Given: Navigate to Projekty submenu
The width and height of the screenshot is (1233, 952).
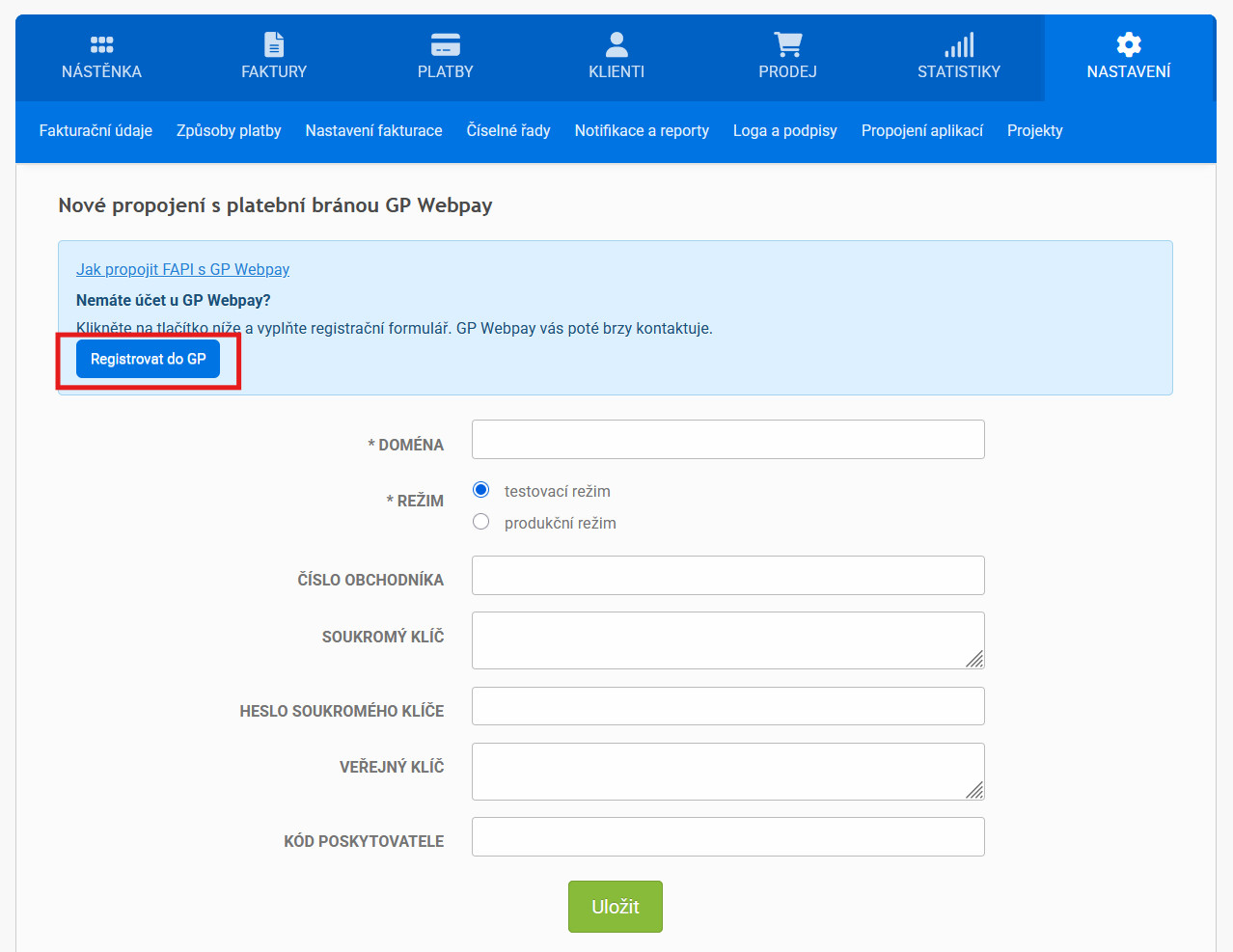Looking at the screenshot, I should (x=1035, y=130).
